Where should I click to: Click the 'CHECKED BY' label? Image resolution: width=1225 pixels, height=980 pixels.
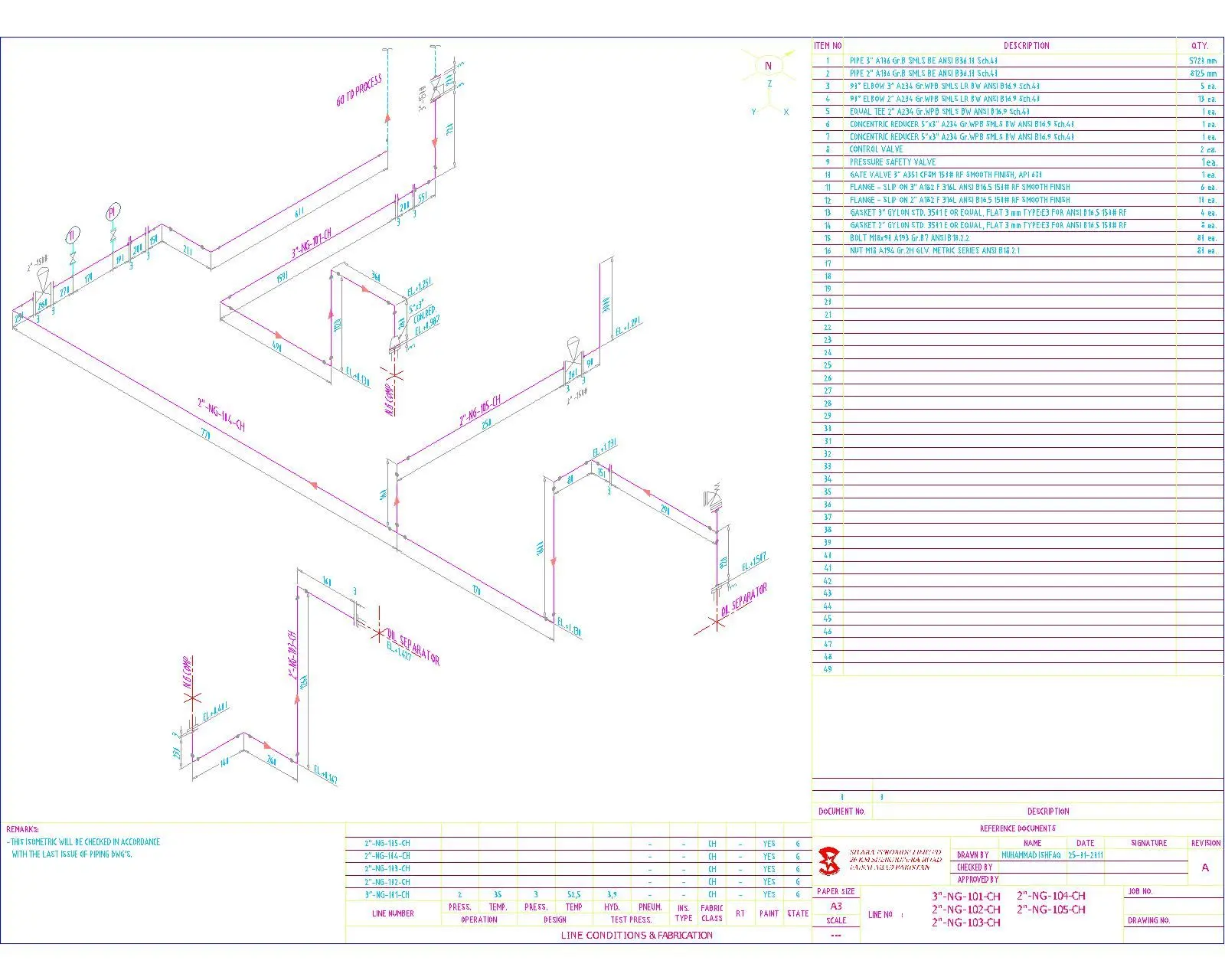click(975, 867)
